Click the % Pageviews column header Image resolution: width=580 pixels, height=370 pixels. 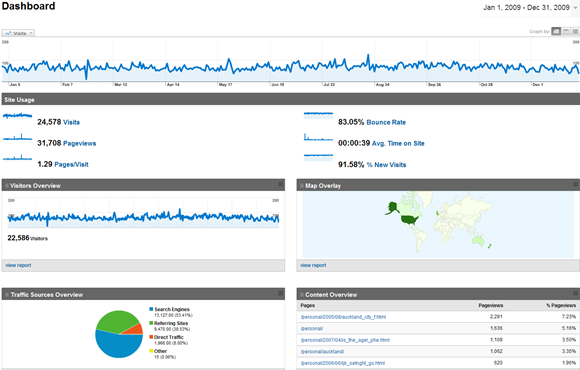(x=561, y=306)
